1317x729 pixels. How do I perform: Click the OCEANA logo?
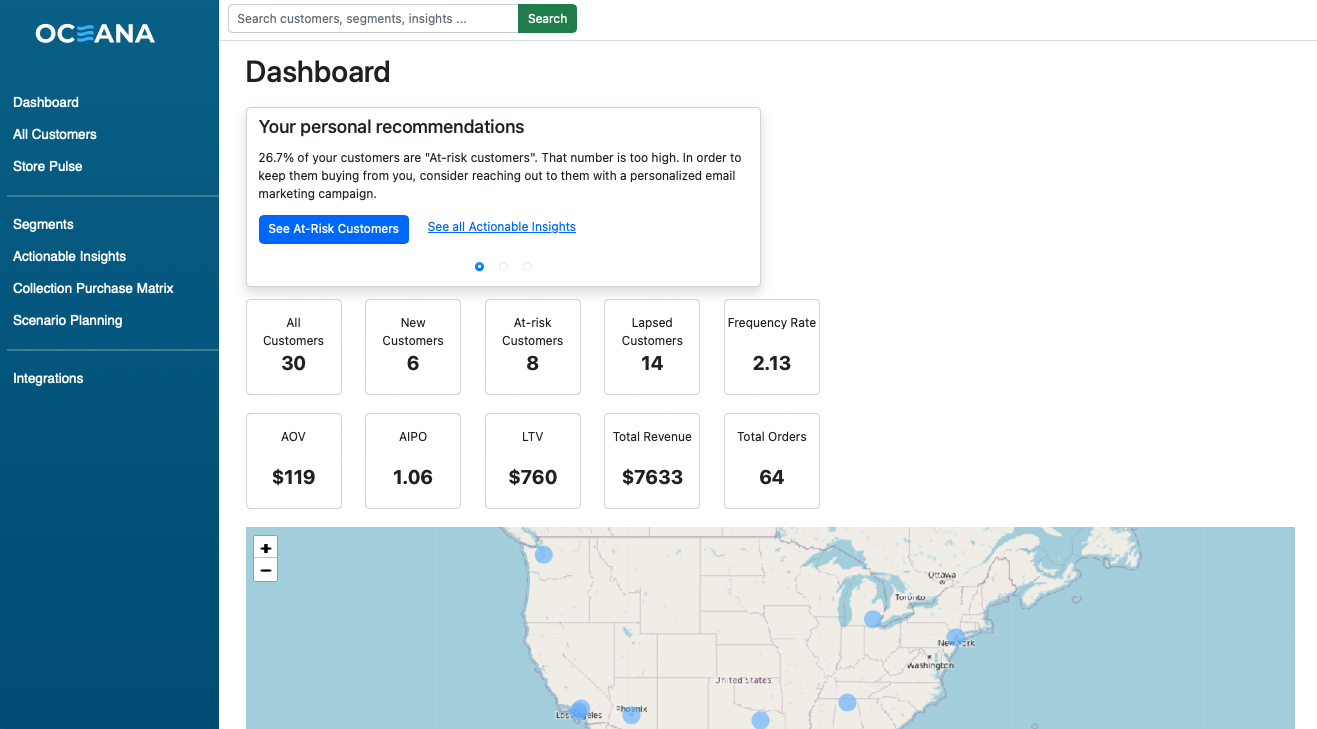coord(94,33)
